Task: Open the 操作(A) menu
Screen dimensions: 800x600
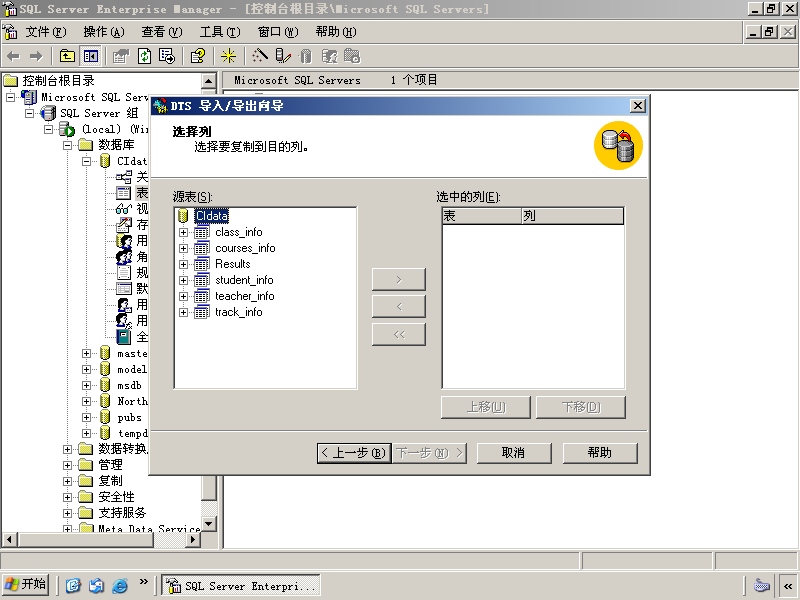Action: click(x=104, y=32)
